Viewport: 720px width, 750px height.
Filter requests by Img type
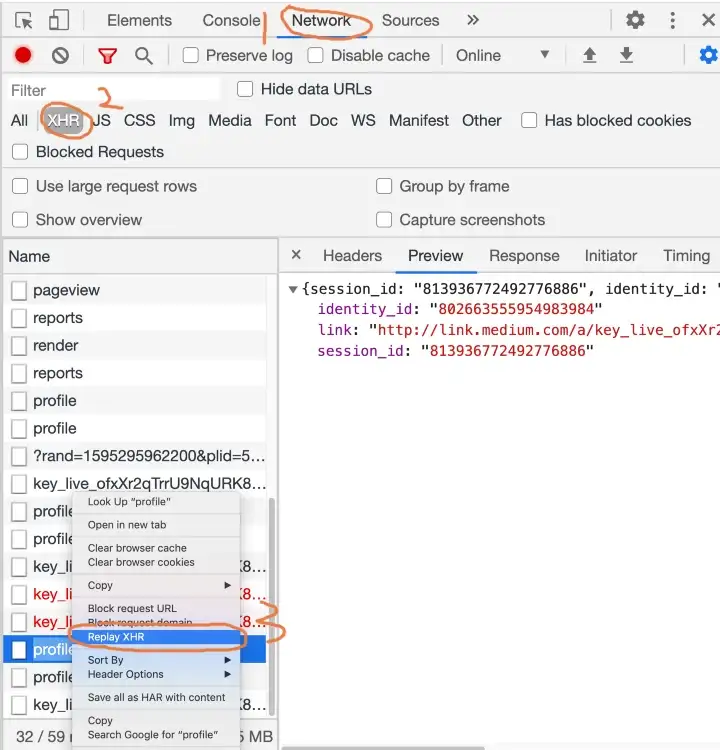pos(181,120)
